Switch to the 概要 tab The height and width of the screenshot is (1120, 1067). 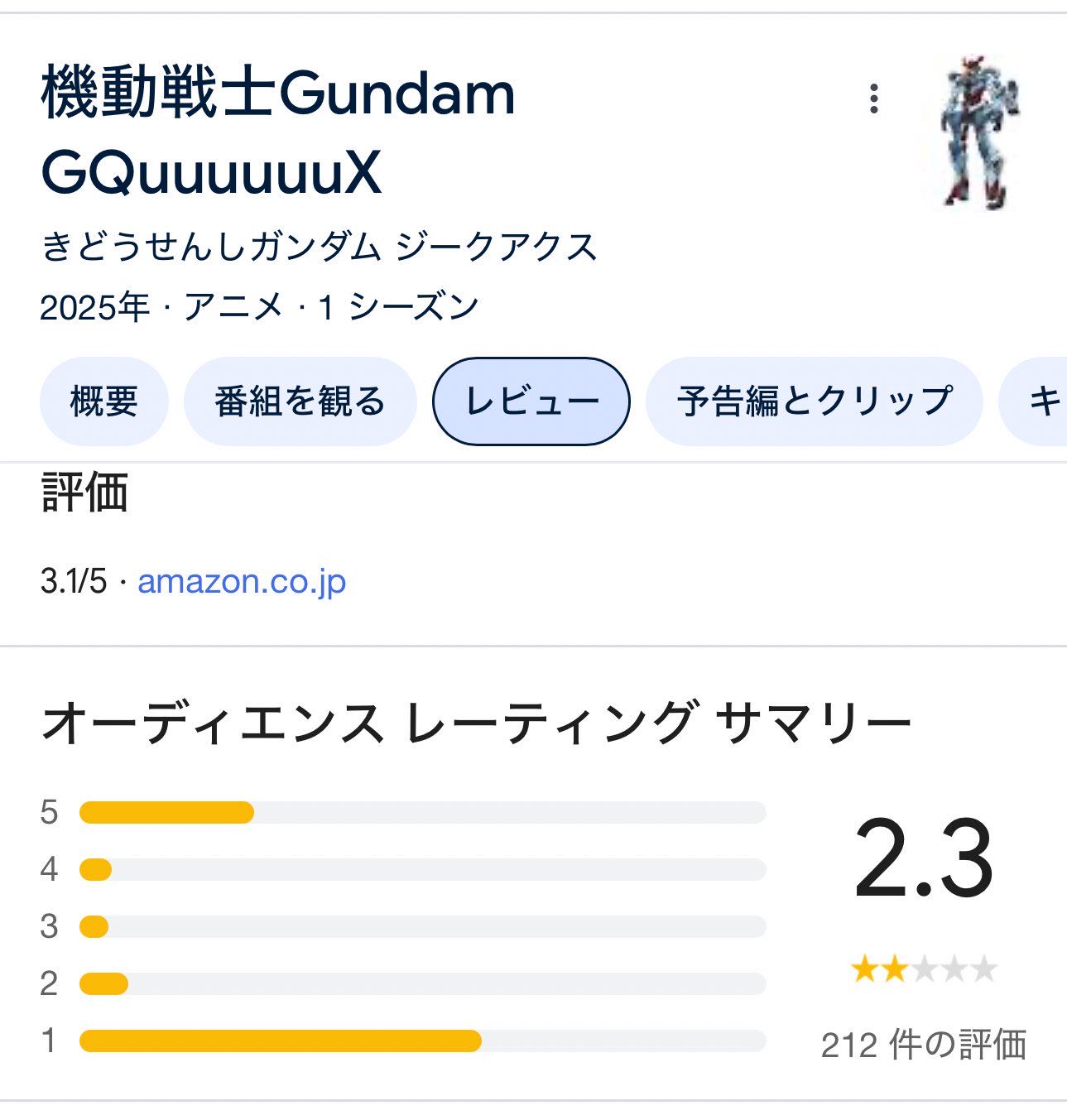point(103,402)
